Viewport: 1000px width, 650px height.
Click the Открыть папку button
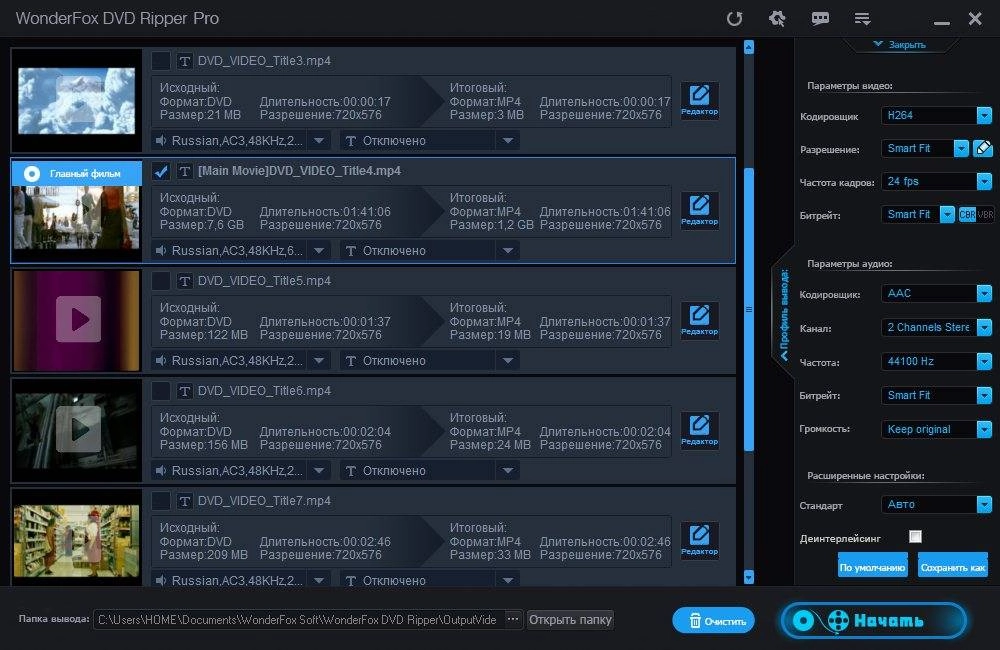click(570, 619)
